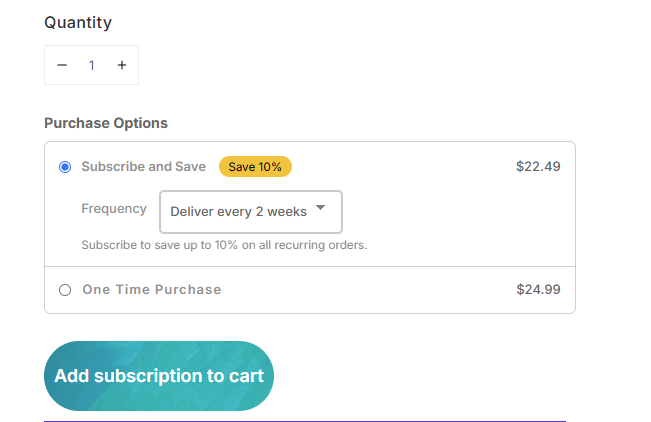Image resolution: width=651 pixels, height=422 pixels.
Task: Click the $22.49 subscription price
Action: click(538, 167)
